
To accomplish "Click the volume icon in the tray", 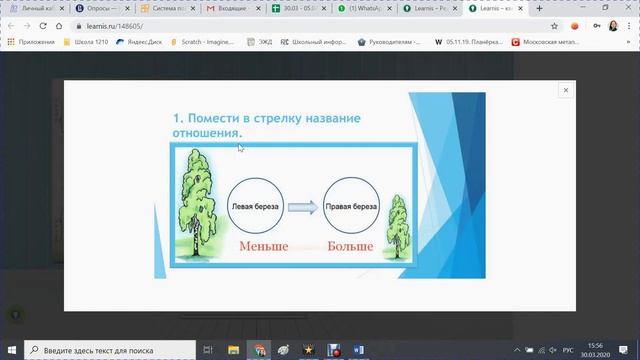I will point(553,350).
